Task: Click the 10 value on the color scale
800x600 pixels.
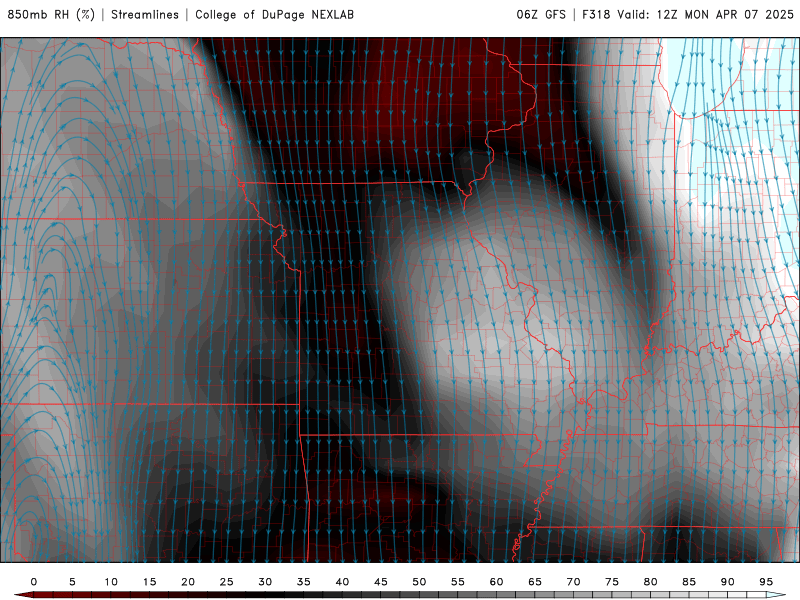Action: pos(111,582)
